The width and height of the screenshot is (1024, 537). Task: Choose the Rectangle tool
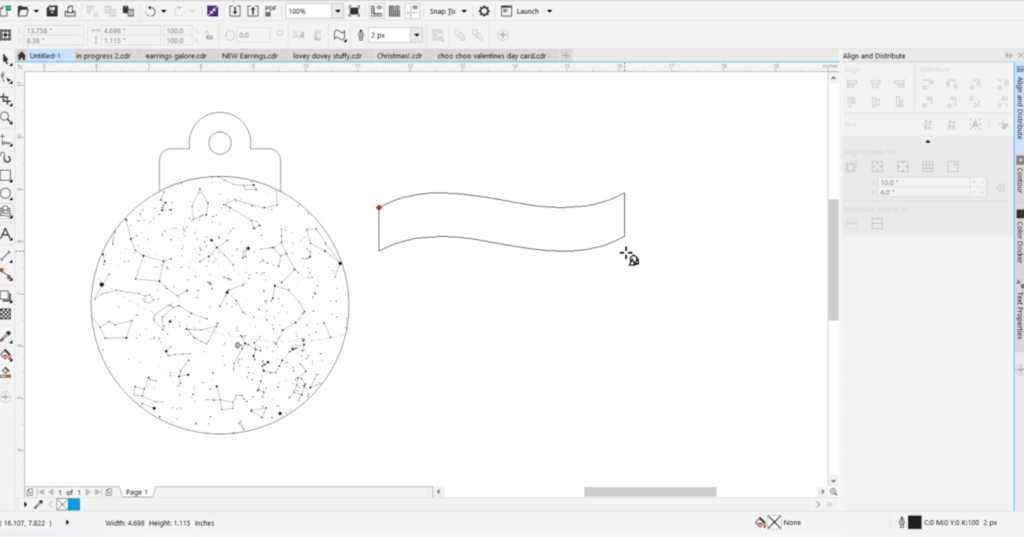click(x=7, y=175)
